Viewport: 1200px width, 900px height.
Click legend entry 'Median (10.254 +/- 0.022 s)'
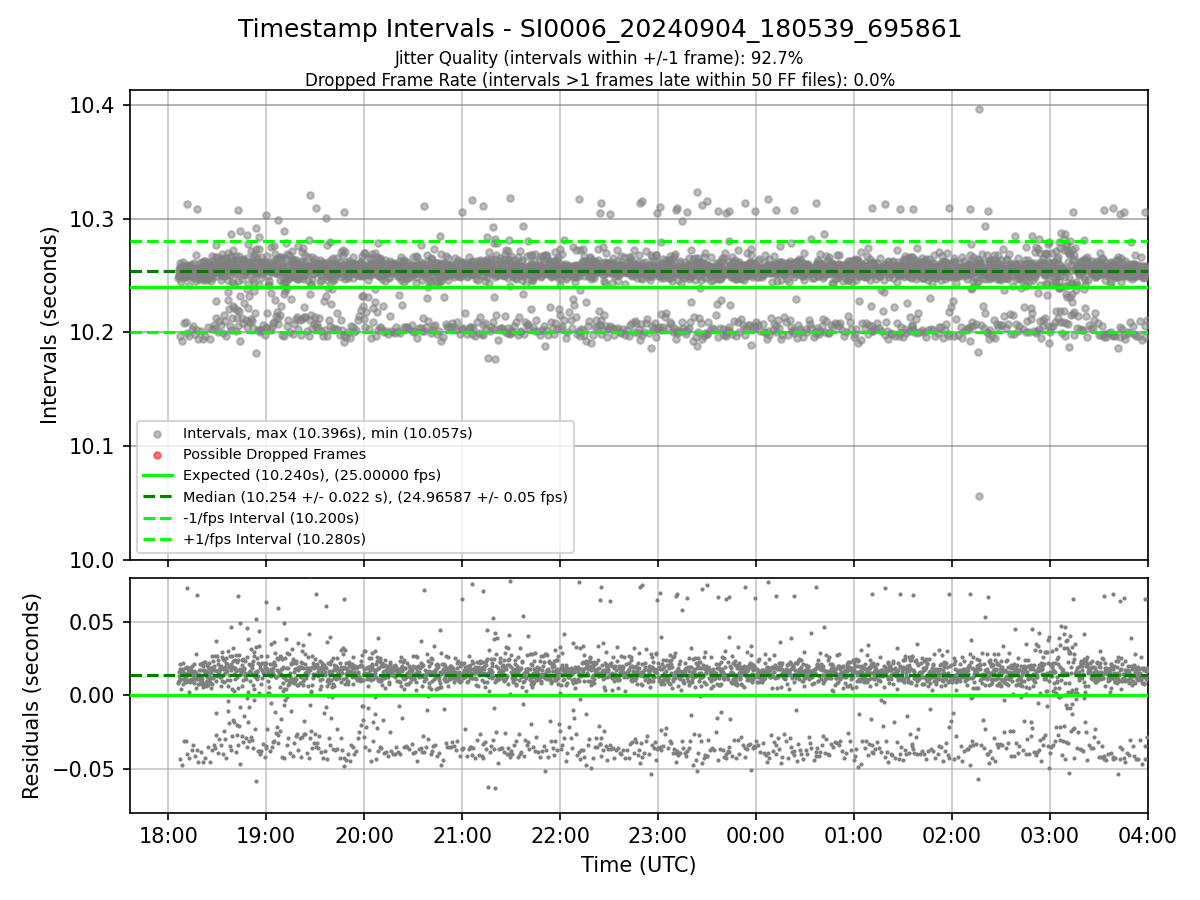(375, 496)
